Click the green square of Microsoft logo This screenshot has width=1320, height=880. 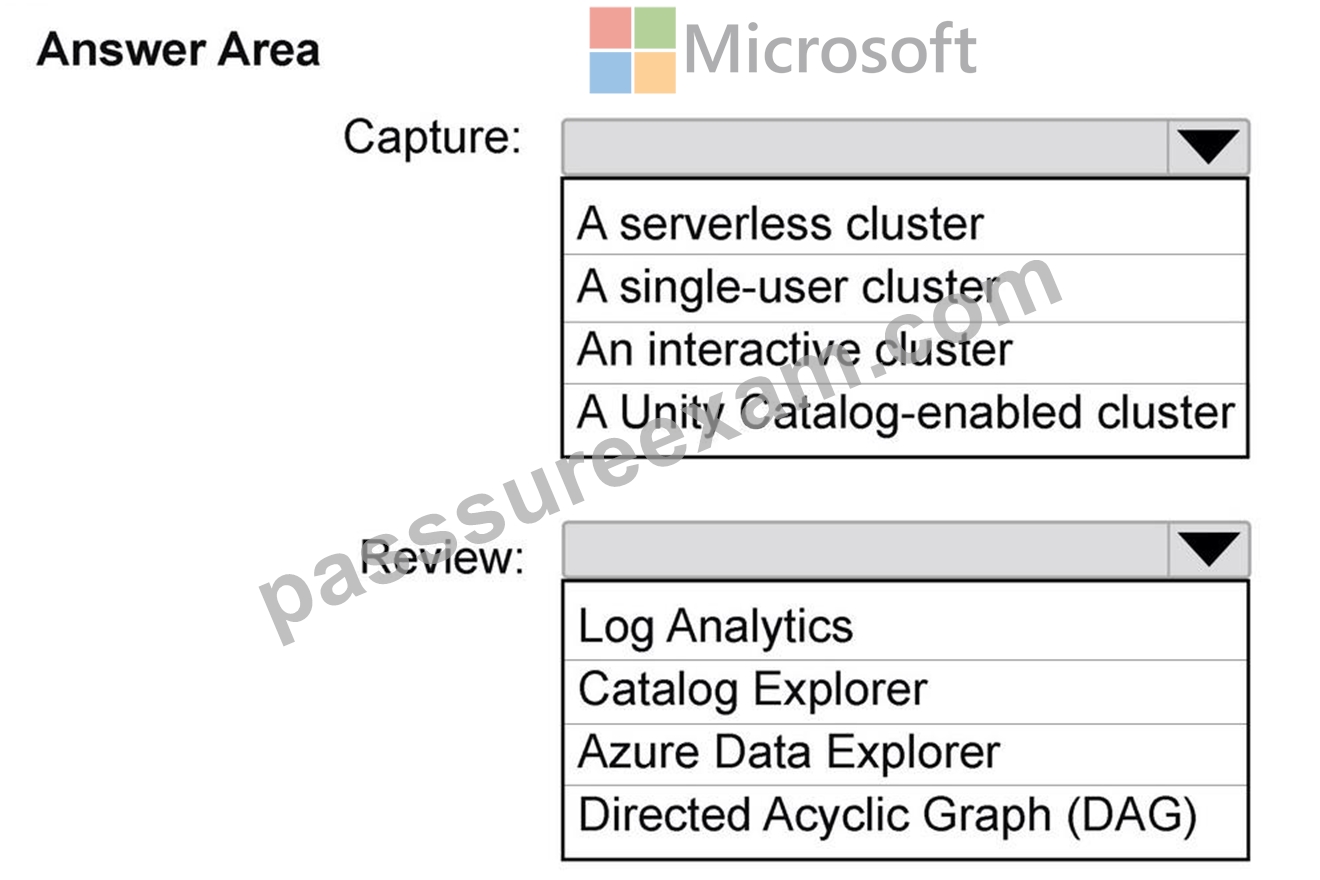point(655,28)
